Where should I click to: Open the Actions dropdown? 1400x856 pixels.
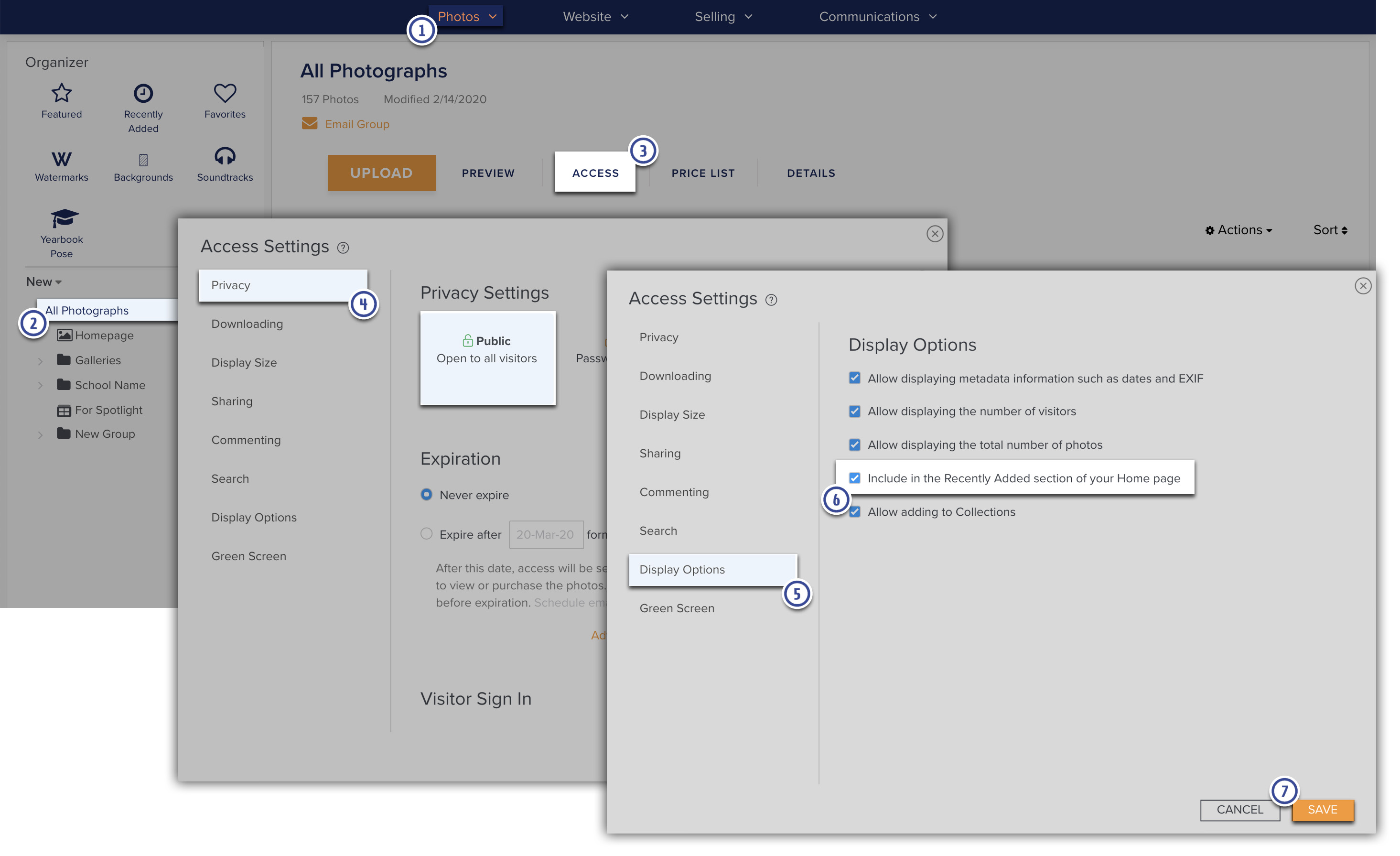click(x=1238, y=229)
